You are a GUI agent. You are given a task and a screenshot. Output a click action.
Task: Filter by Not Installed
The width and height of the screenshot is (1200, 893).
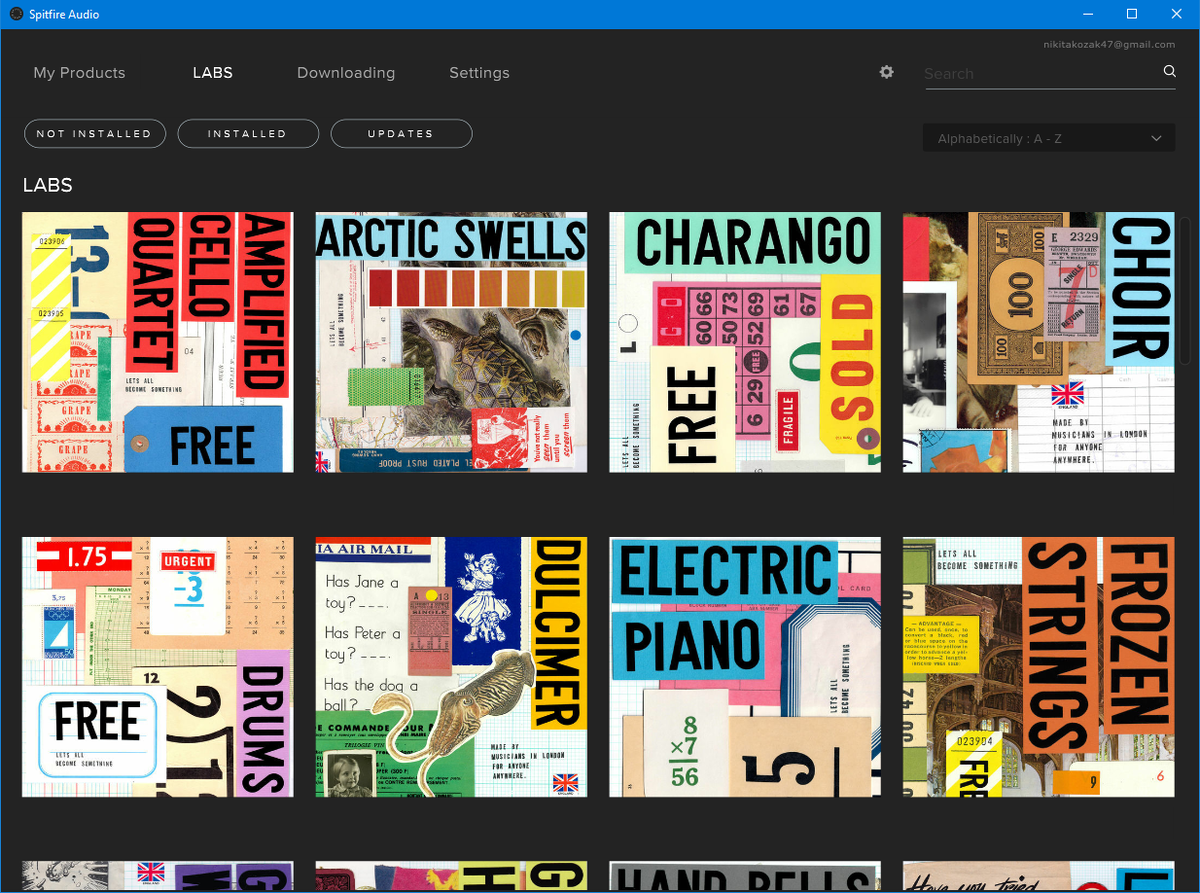(94, 133)
